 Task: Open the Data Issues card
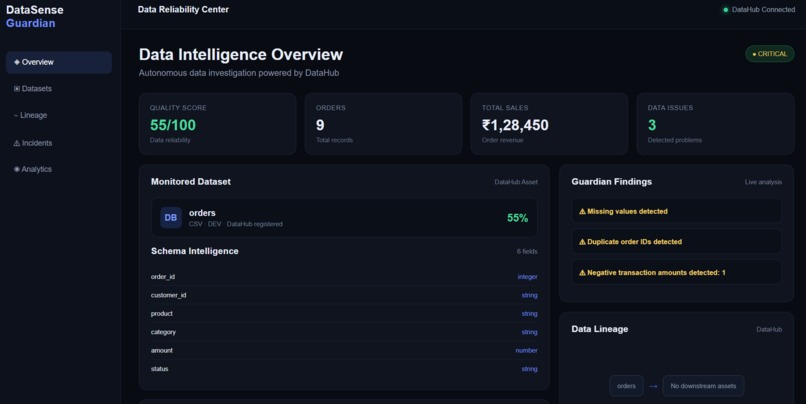(716, 124)
